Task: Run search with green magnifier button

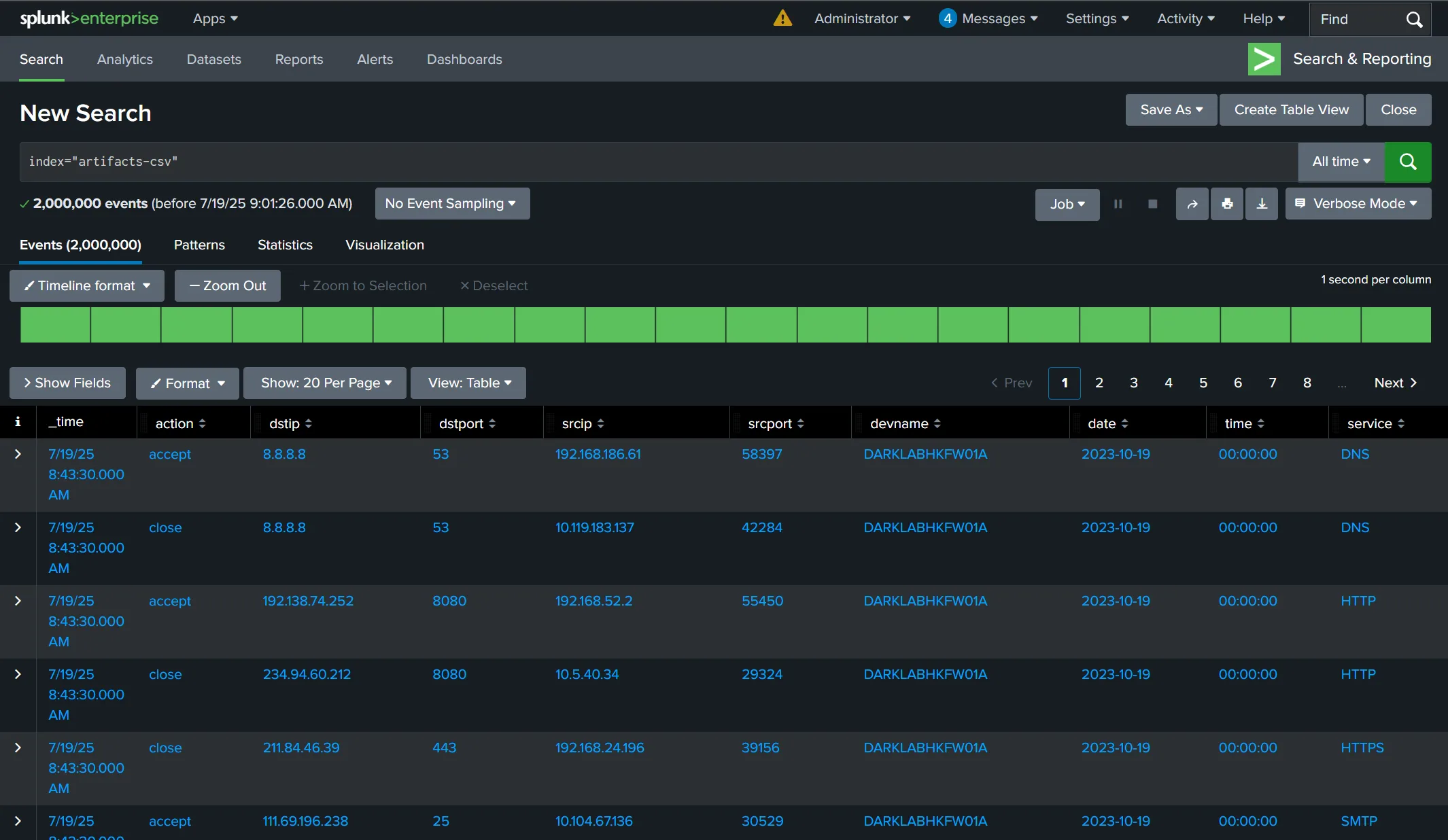Action: (1408, 162)
